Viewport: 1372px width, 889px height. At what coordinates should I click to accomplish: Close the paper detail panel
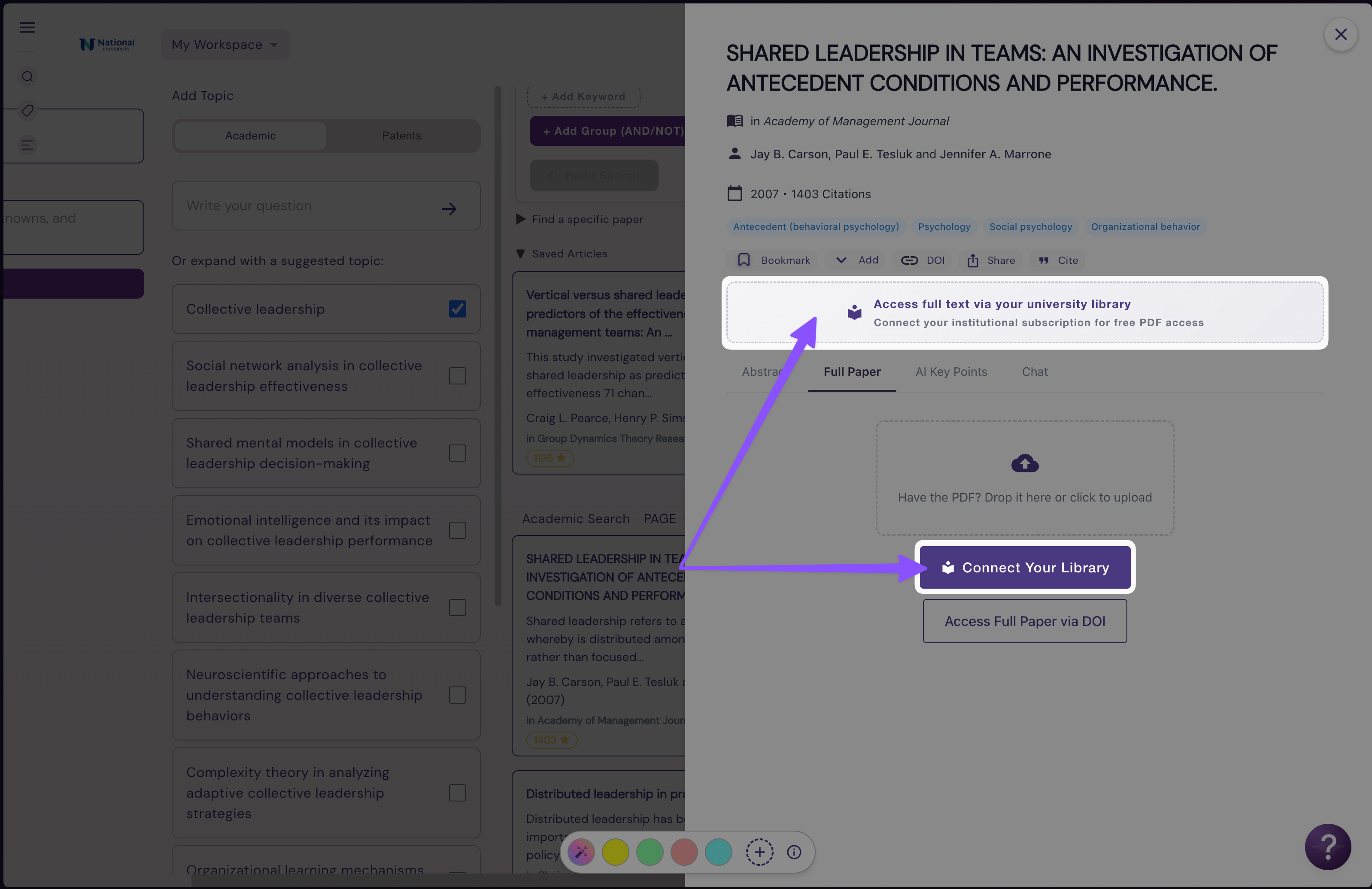tap(1341, 35)
